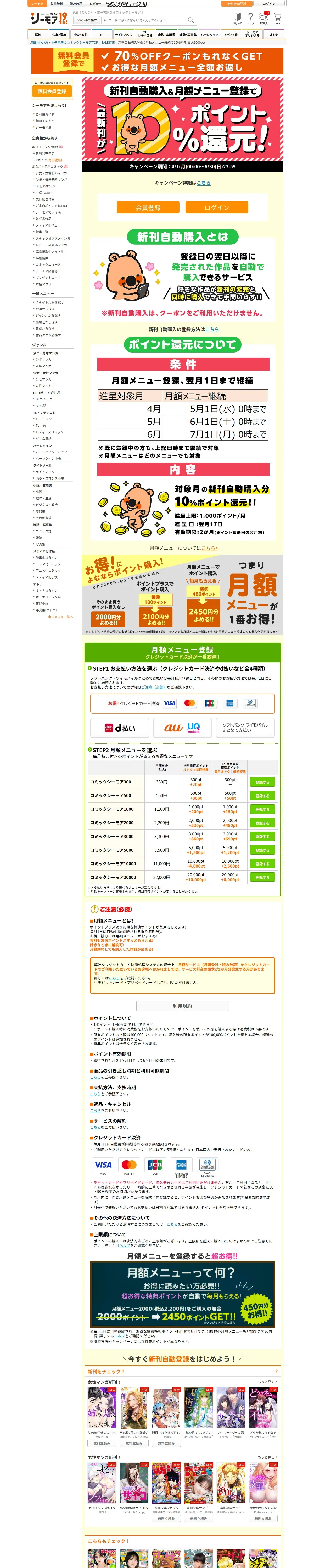Viewport: 314px width, 1568px height.
Task: Open the 全ジャンル一覧へ link
Action: (60, 616)
